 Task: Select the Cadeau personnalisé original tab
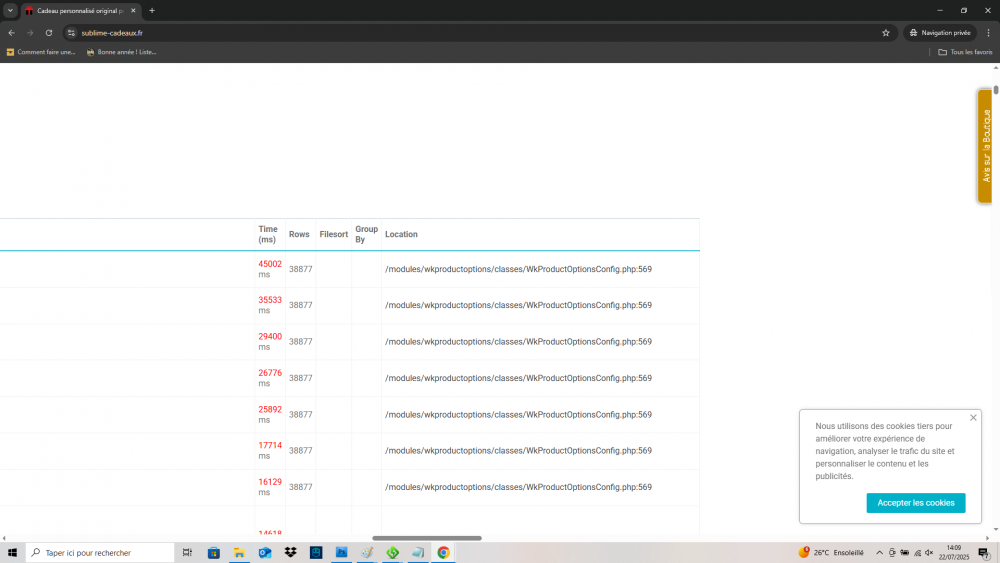(x=80, y=11)
